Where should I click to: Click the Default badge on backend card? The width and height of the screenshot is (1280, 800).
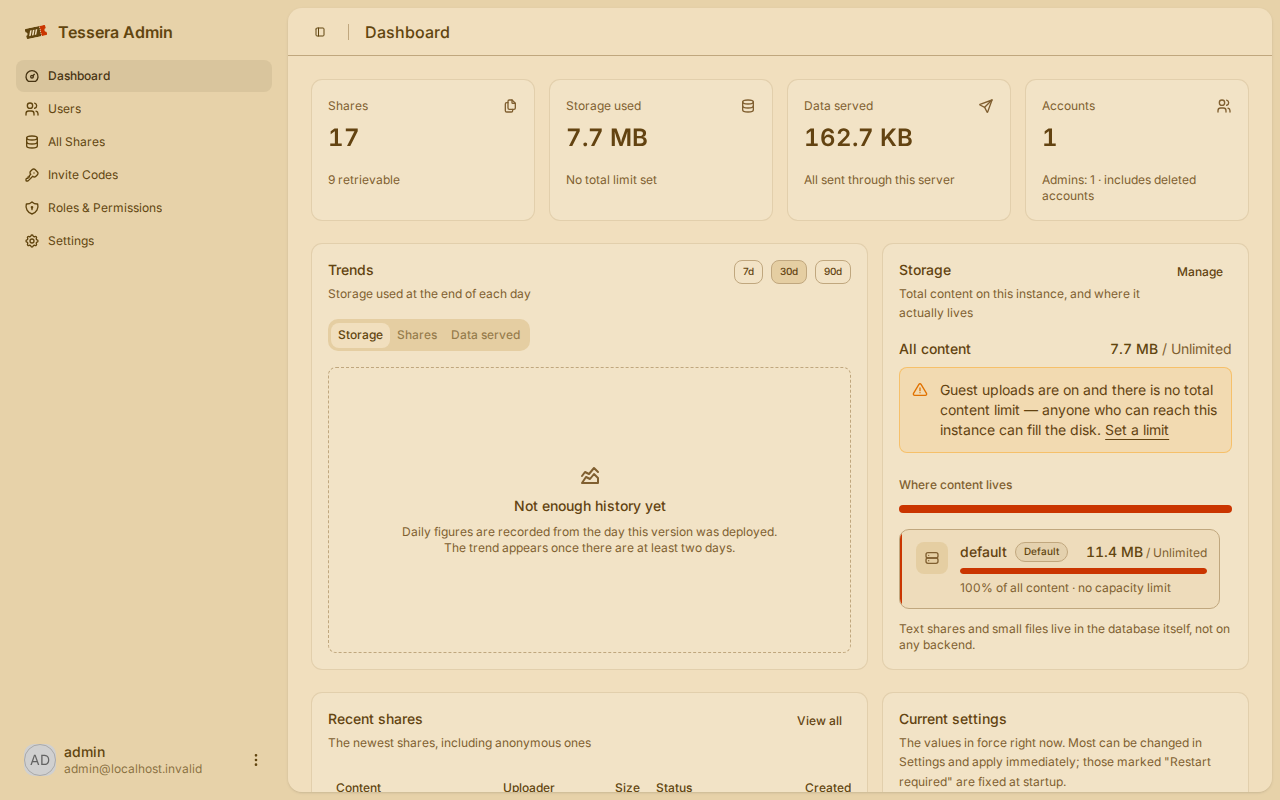pos(1041,552)
